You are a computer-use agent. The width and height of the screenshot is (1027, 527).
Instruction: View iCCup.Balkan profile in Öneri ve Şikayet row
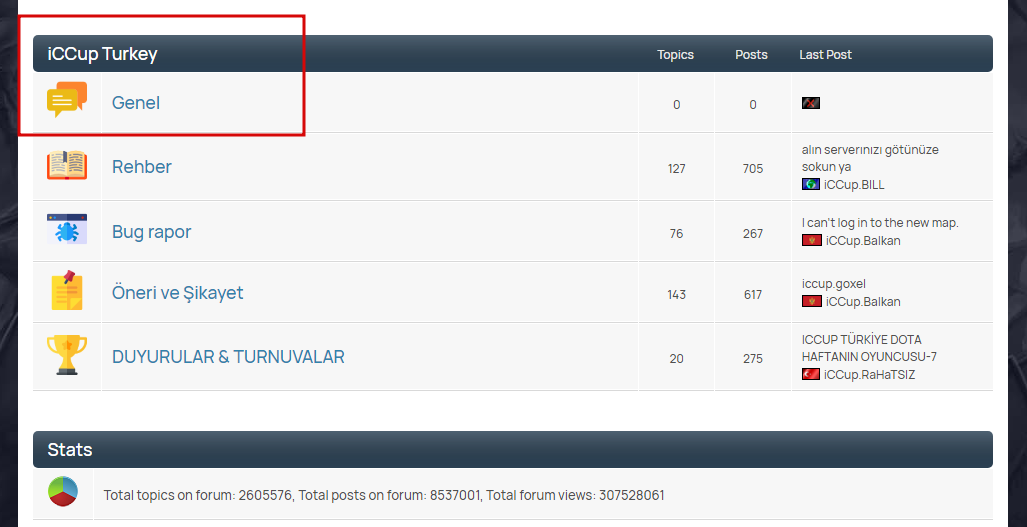pos(863,302)
